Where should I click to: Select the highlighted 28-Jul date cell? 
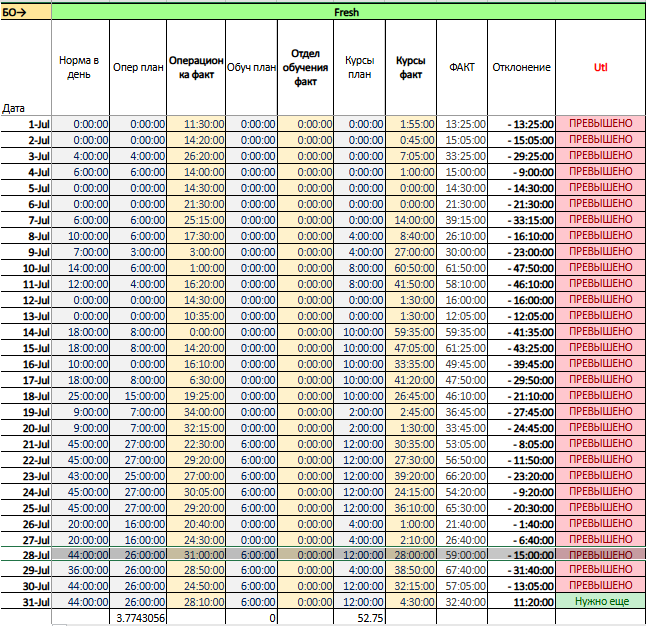[x=26, y=555]
